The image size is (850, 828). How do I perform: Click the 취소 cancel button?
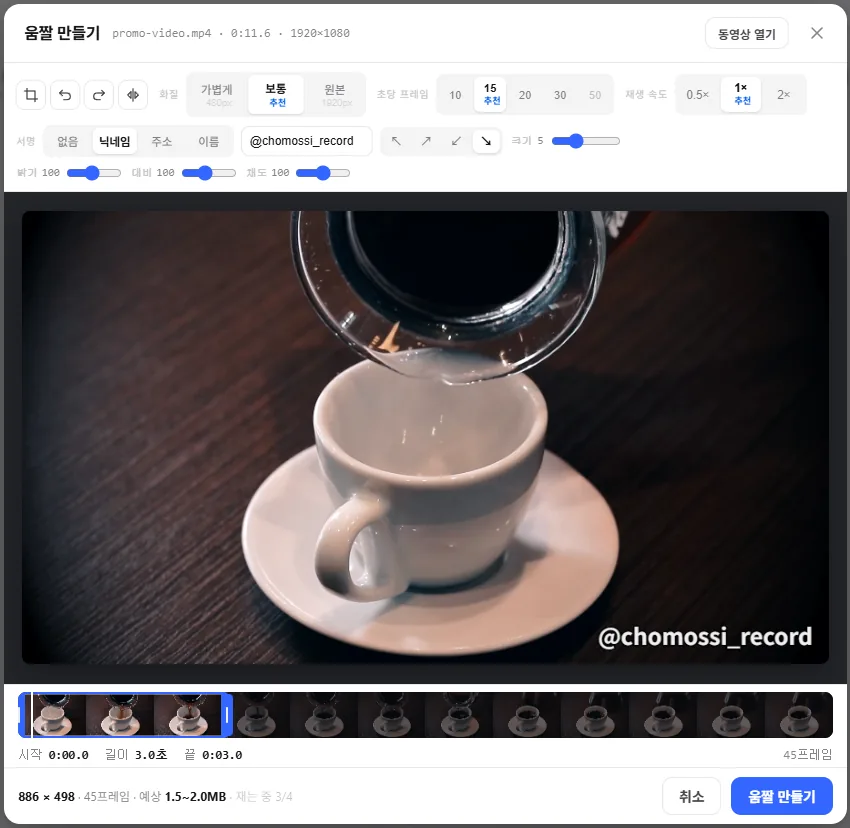click(x=691, y=796)
